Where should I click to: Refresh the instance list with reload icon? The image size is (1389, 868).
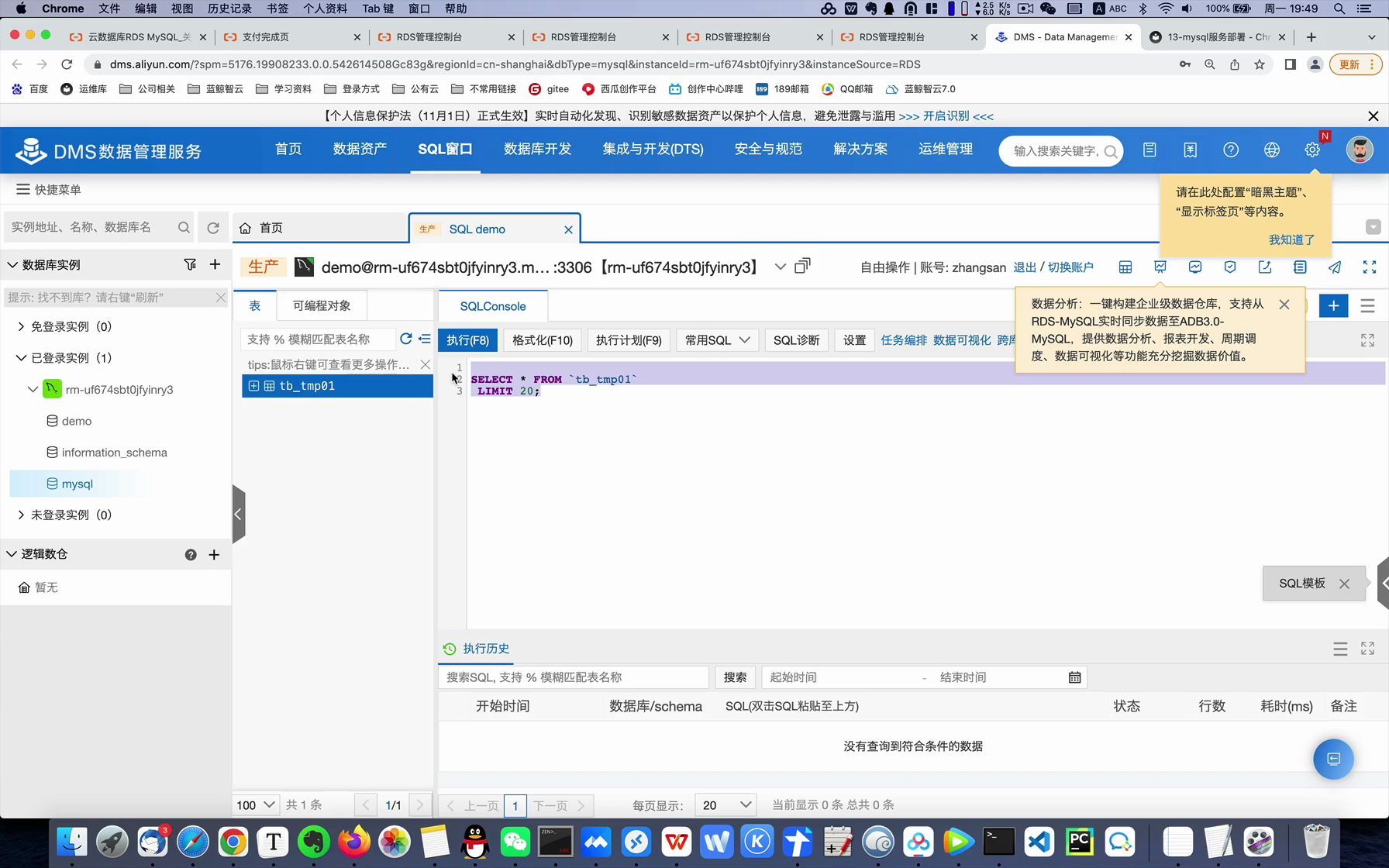(213, 228)
